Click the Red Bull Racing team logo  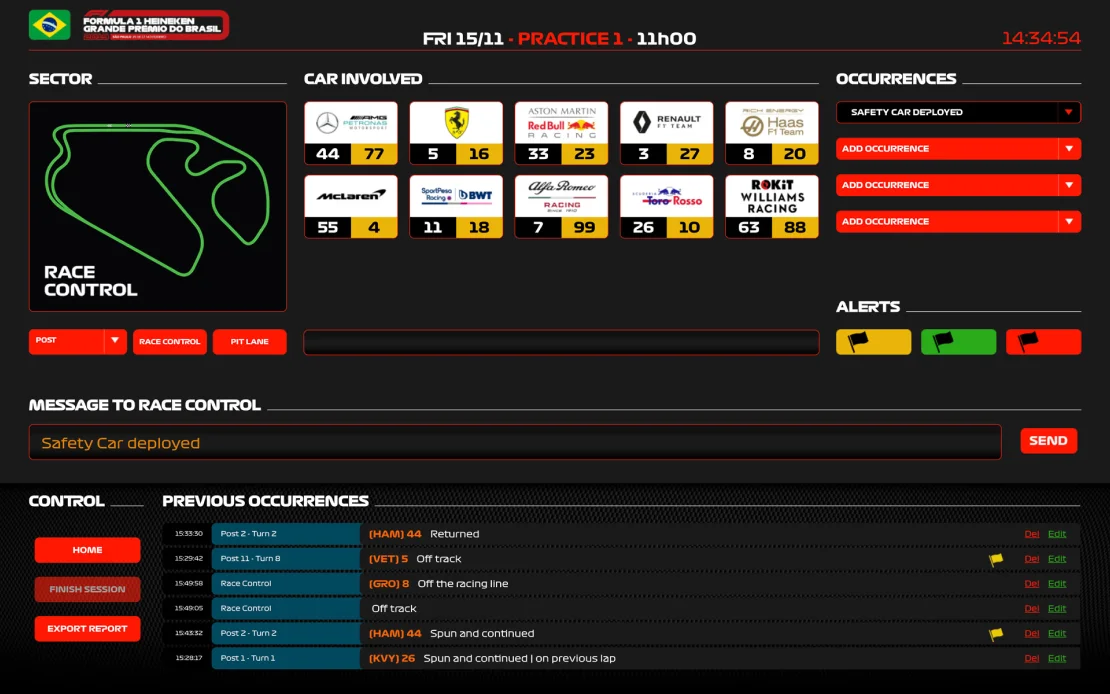coord(561,123)
